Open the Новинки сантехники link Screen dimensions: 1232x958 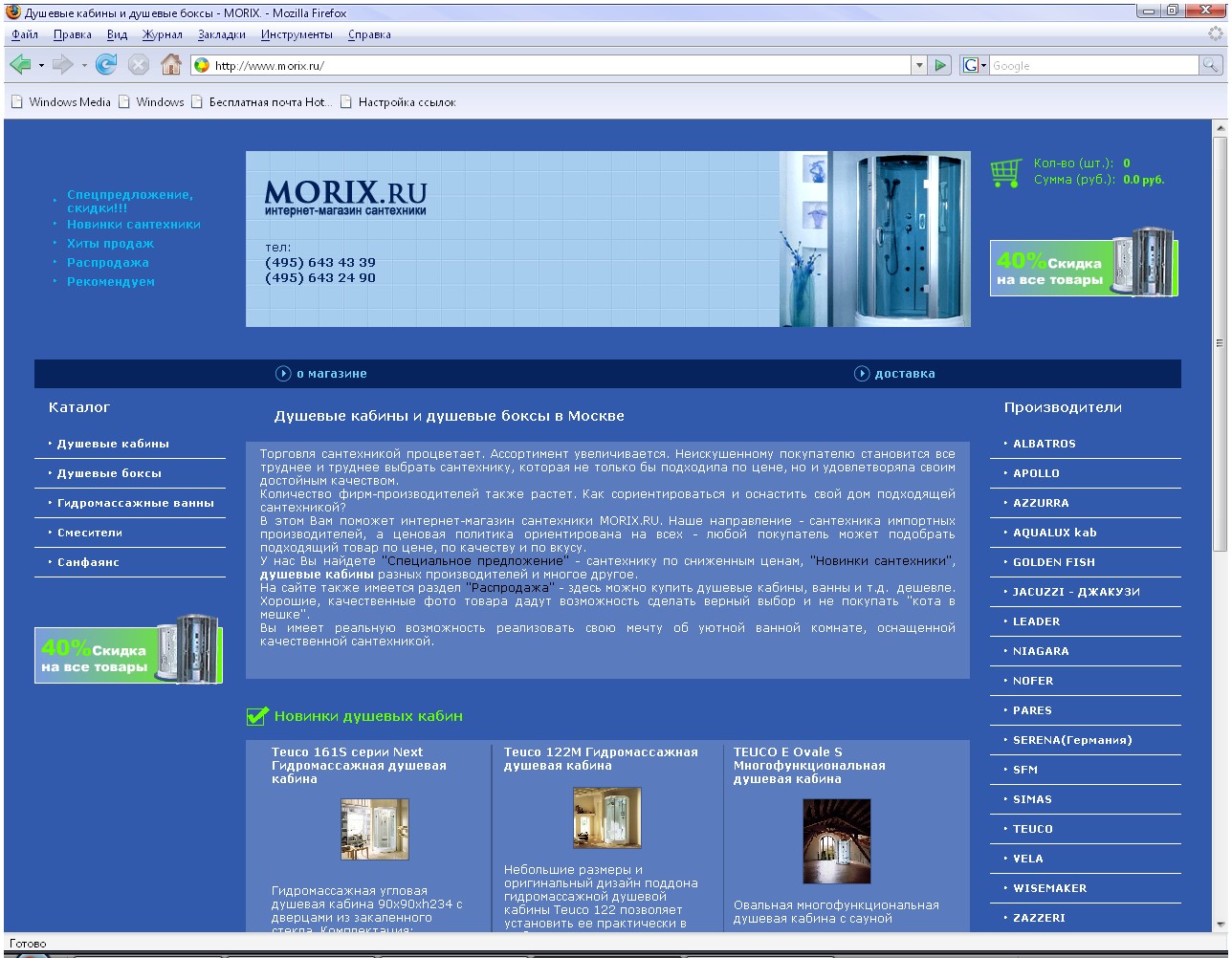(x=134, y=225)
